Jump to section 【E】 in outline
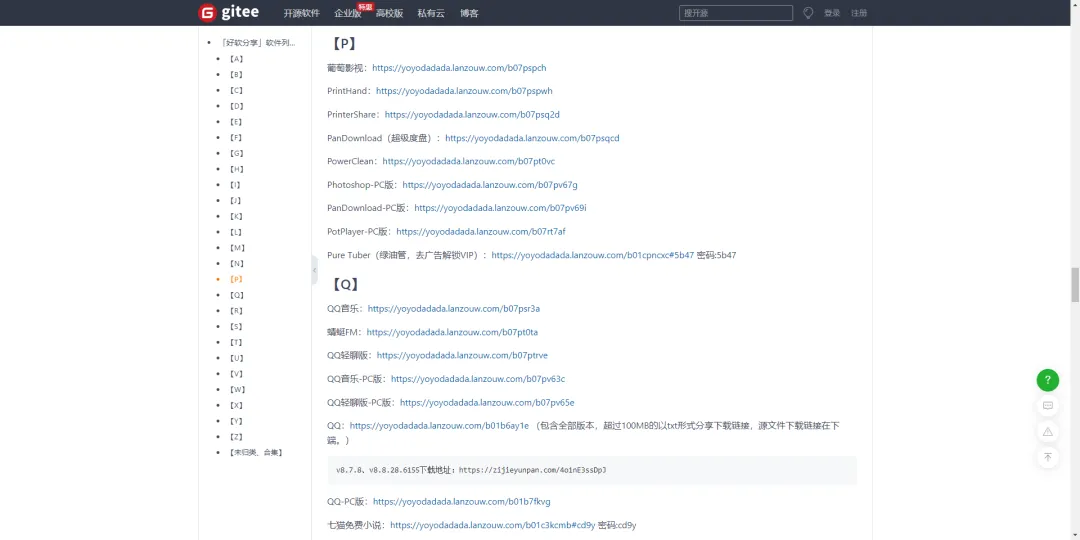 pyautogui.click(x=236, y=122)
